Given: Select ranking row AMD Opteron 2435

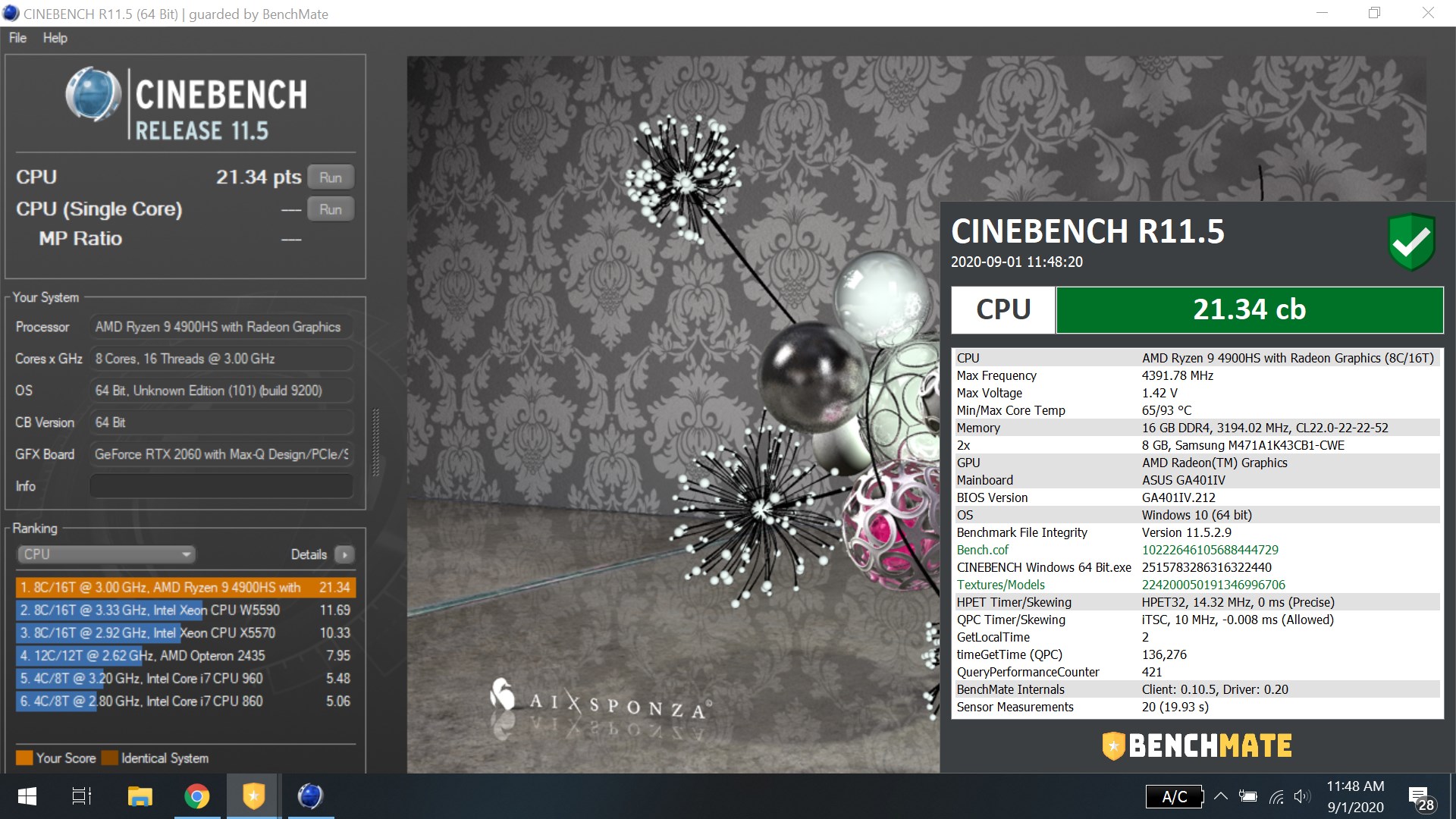Looking at the screenshot, I should pyautogui.click(x=185, y=655).
